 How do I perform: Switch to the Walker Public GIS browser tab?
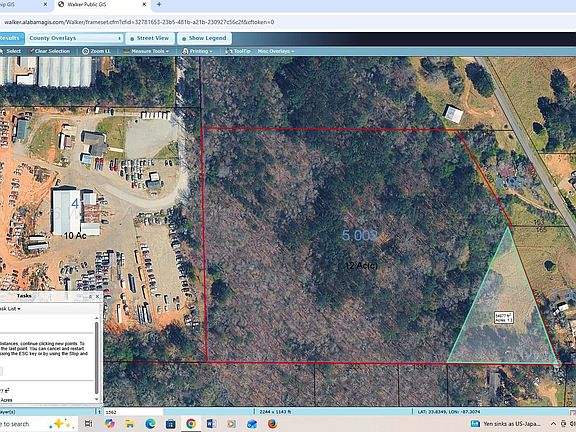pyautogui.click(x=99, y=4)
